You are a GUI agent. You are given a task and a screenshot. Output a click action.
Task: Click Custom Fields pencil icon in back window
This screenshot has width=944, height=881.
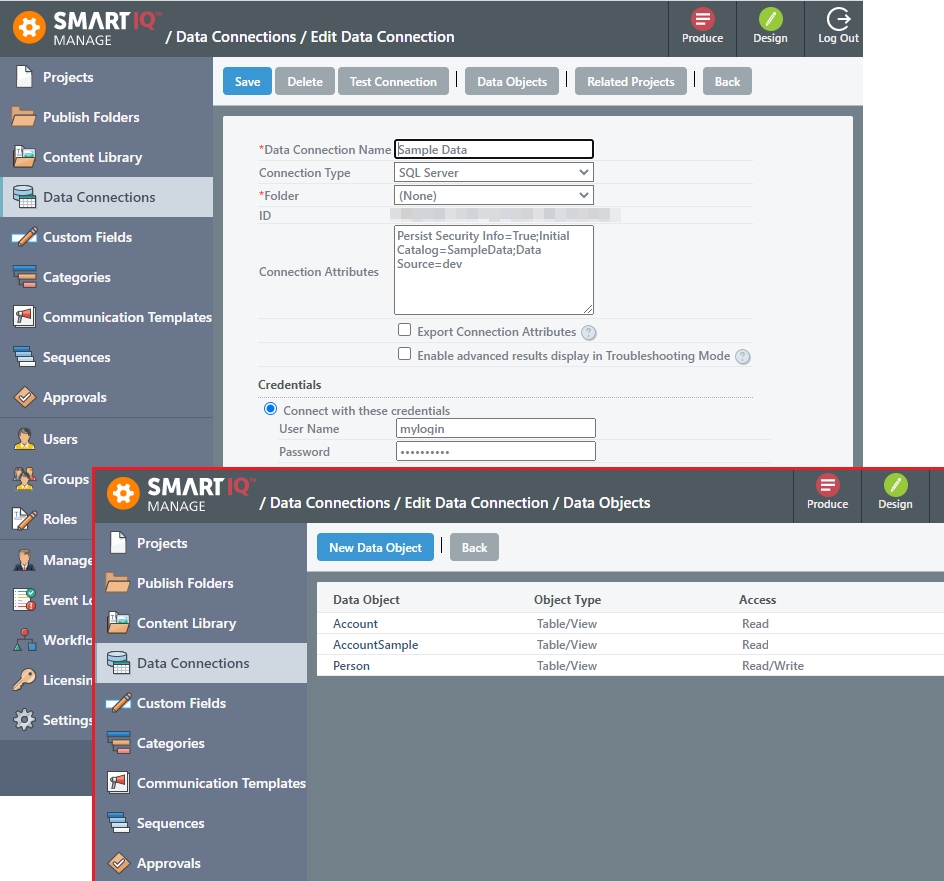click(x=24, y=237)
